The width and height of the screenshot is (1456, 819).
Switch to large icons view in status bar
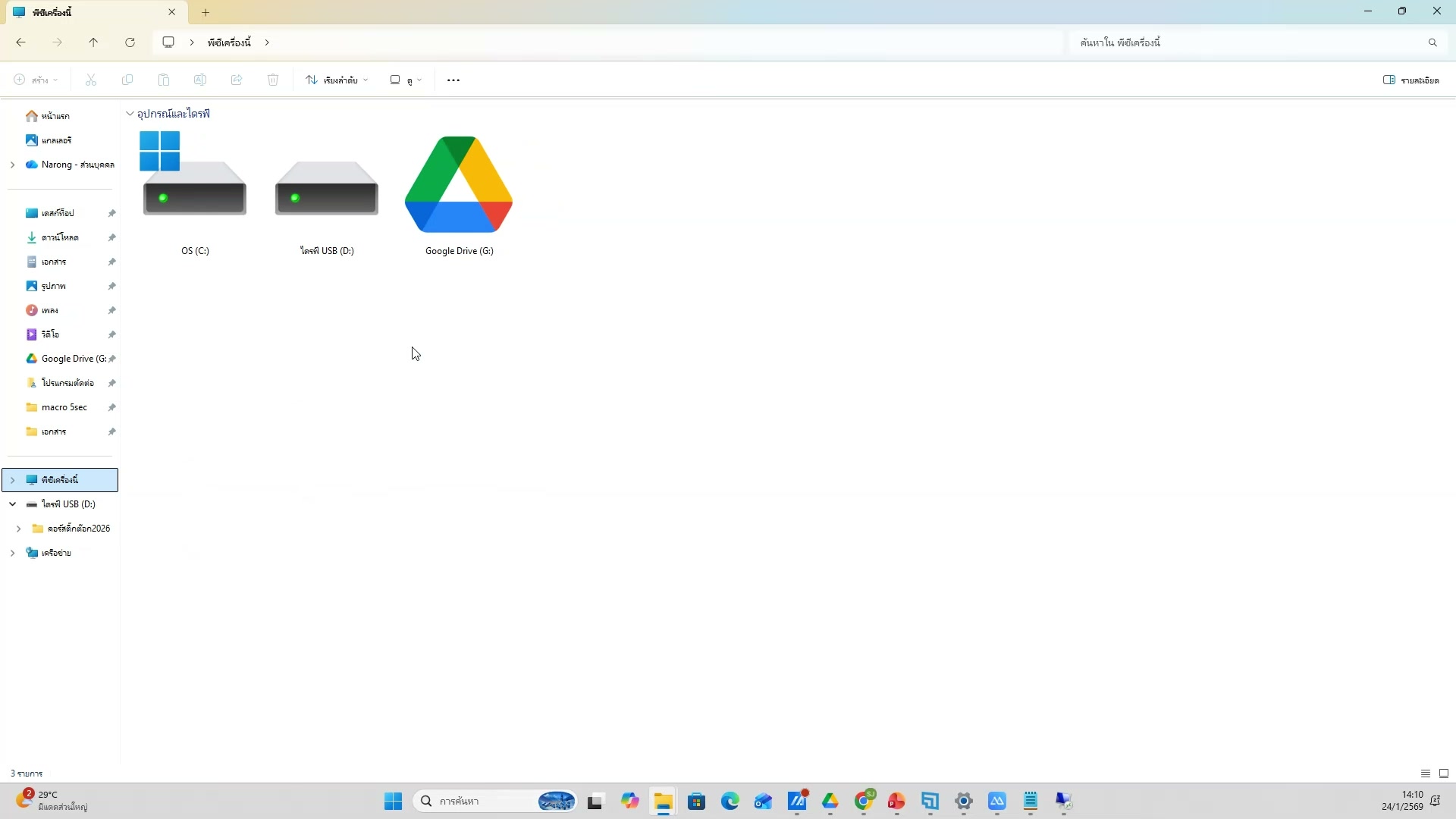tap(1443, 773)
